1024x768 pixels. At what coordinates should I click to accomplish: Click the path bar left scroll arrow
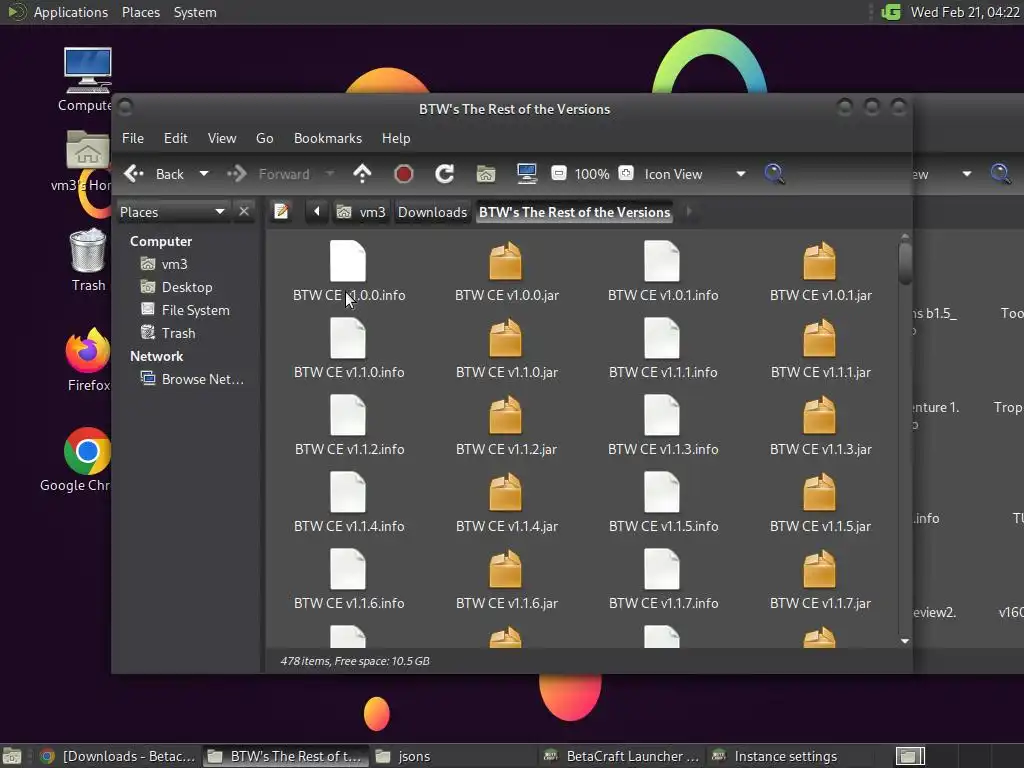(x=317, y=212)
